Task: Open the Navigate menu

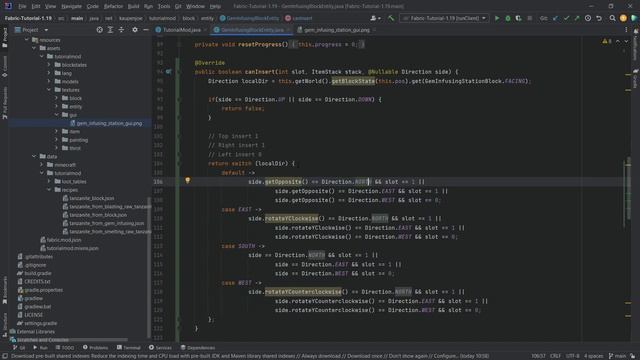Action: tap(71, 6)
